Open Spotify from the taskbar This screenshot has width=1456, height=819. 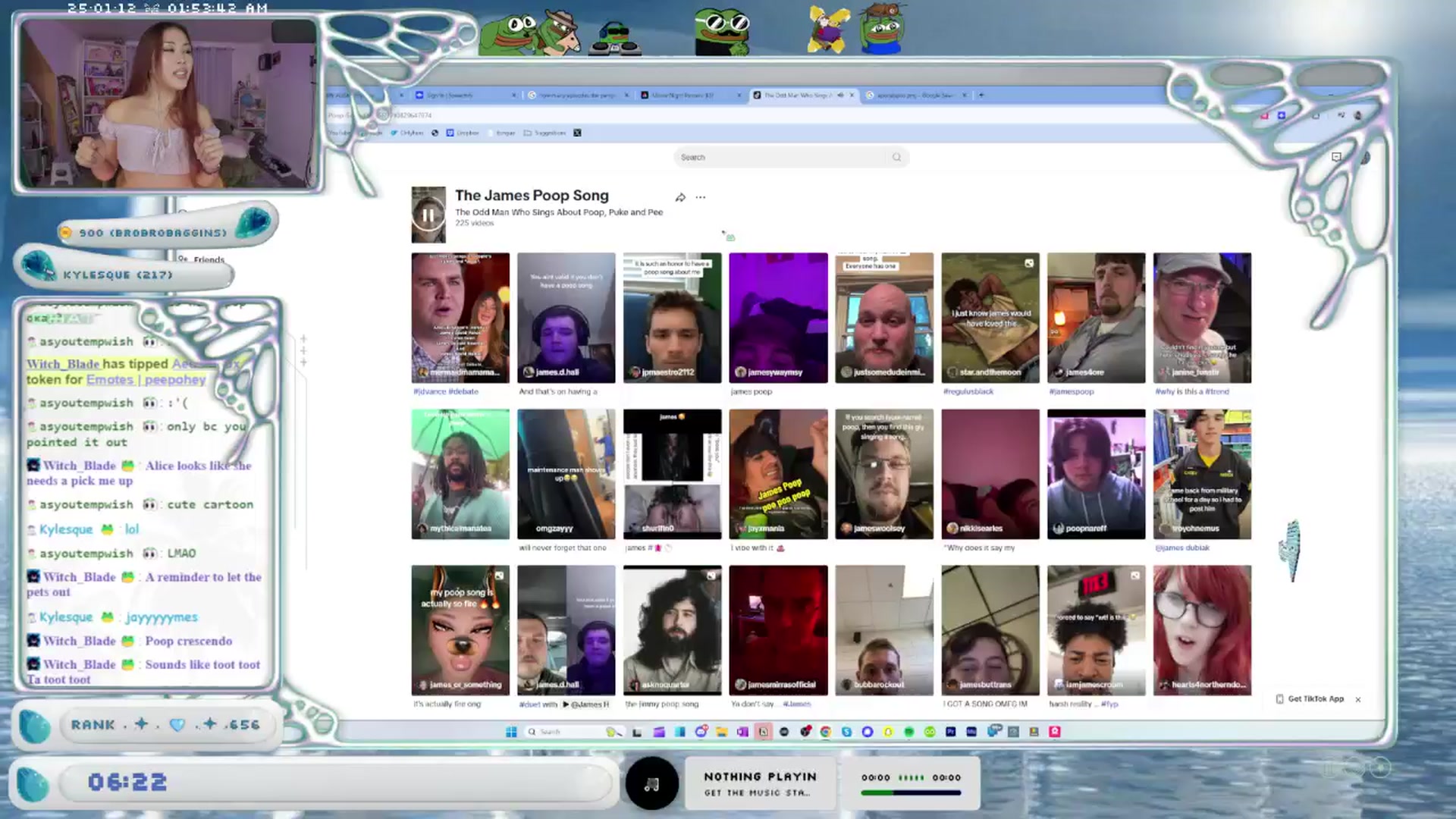(x=908, y=732)
